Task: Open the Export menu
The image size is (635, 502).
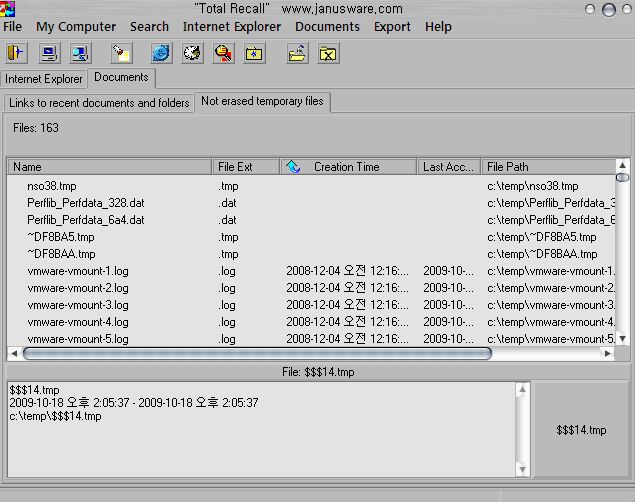Action: click(392, 27)
